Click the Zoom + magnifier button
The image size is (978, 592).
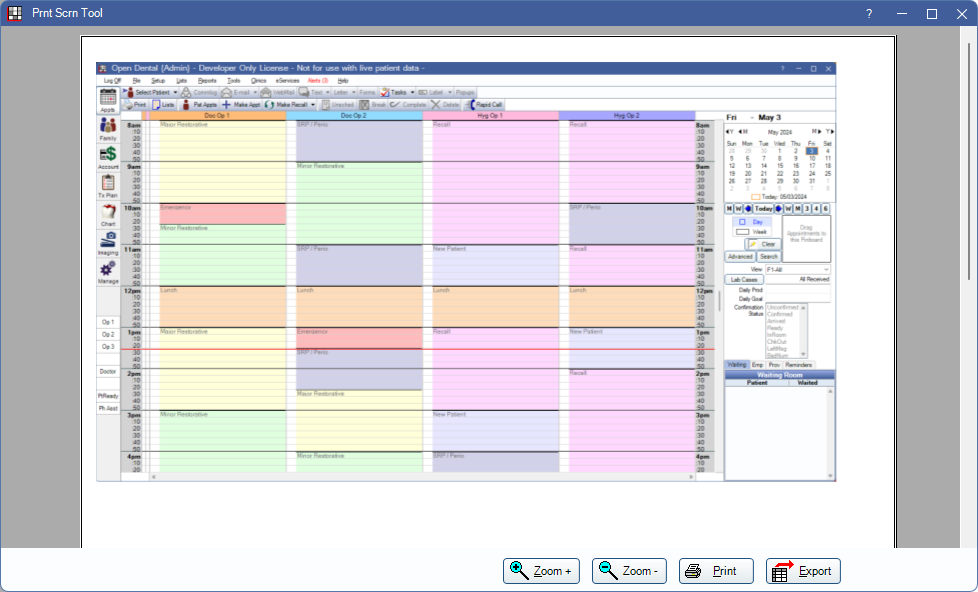point(542,571)
